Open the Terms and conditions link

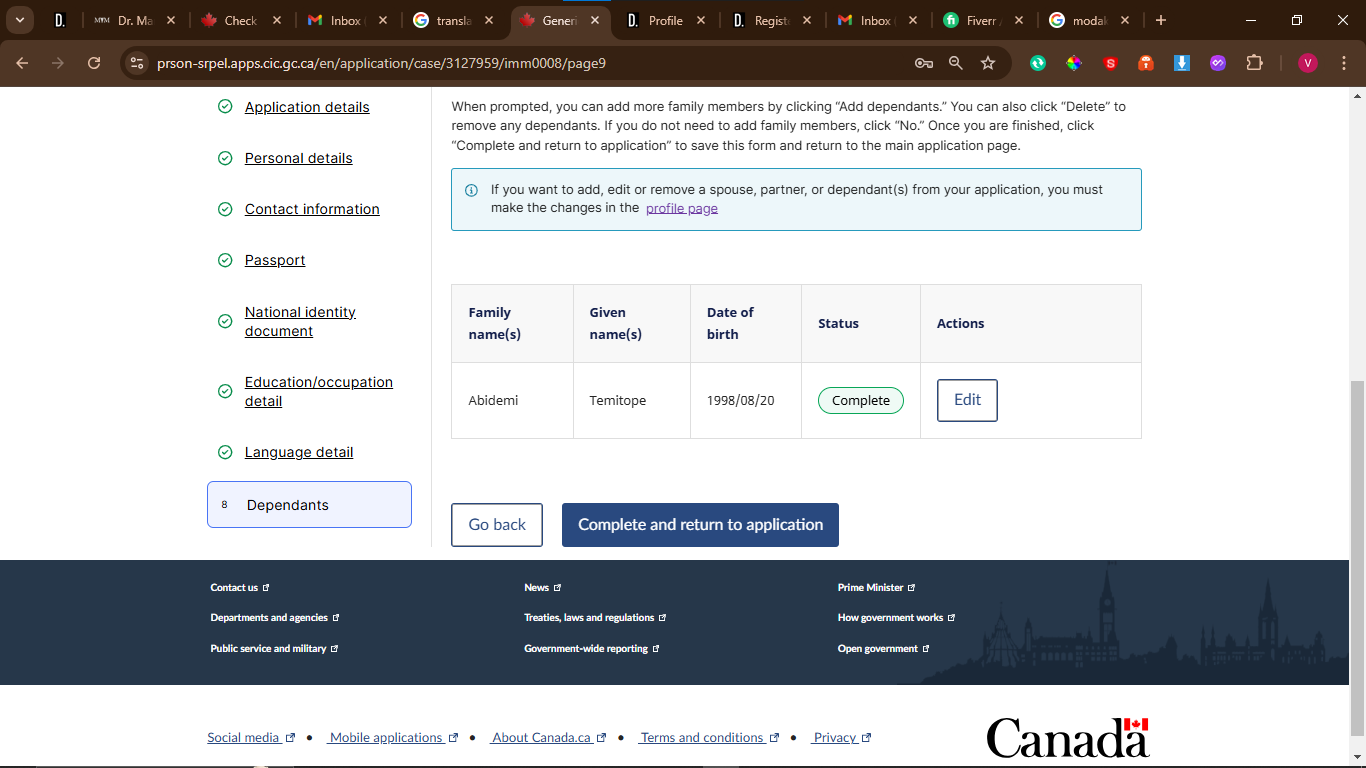click(x=710, y=738)
